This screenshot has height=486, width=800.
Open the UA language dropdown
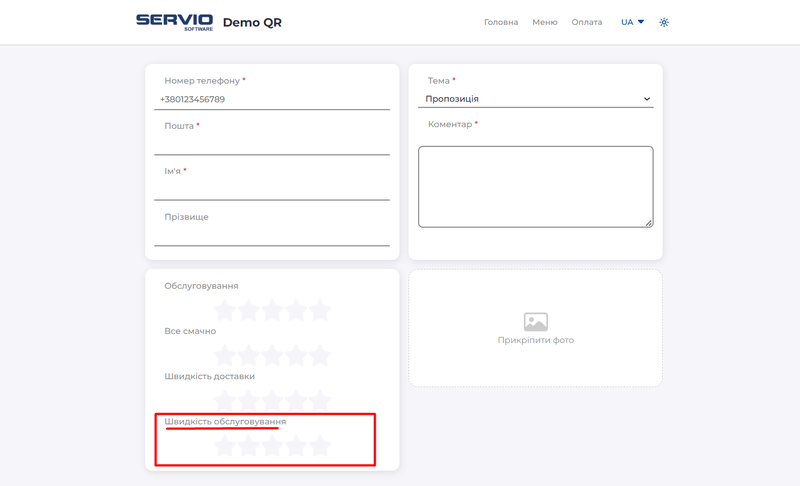point(632,22)
